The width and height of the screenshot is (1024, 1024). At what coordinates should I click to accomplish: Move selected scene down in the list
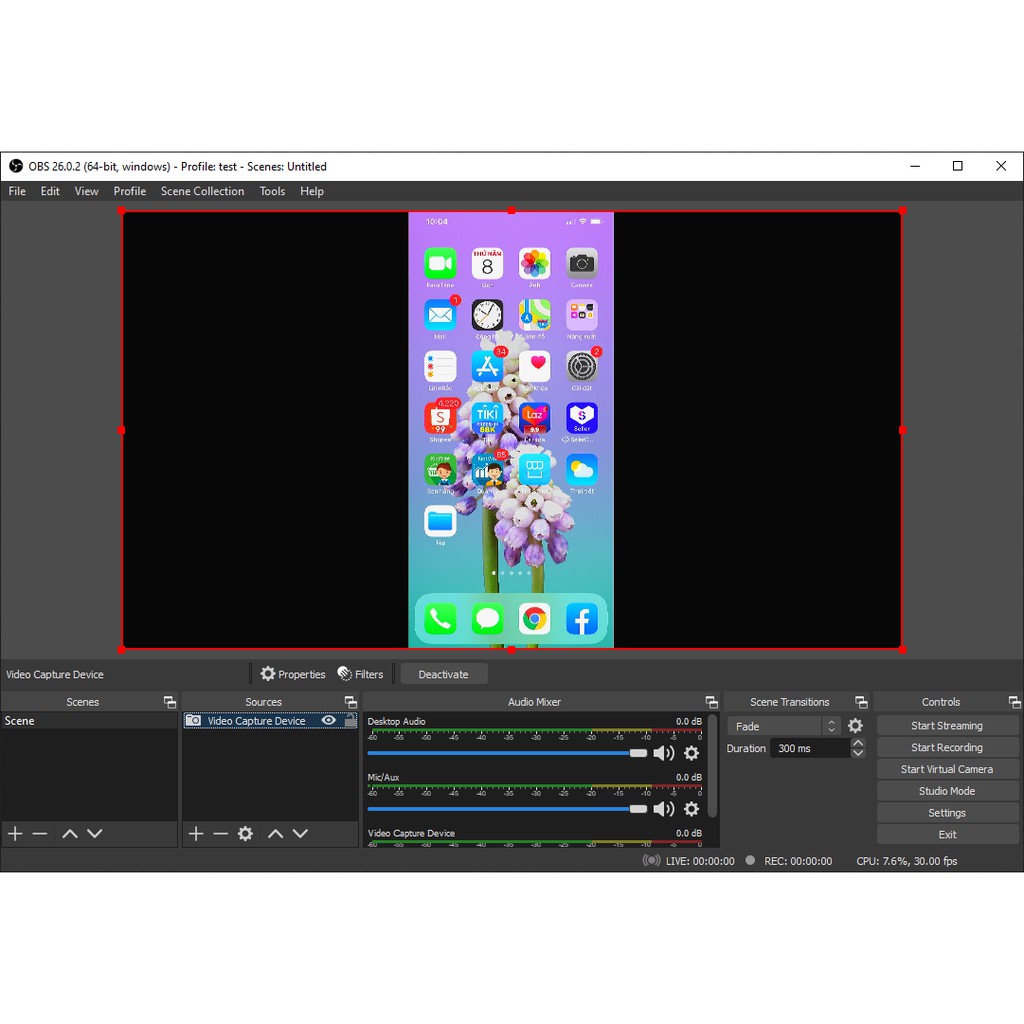94,833
